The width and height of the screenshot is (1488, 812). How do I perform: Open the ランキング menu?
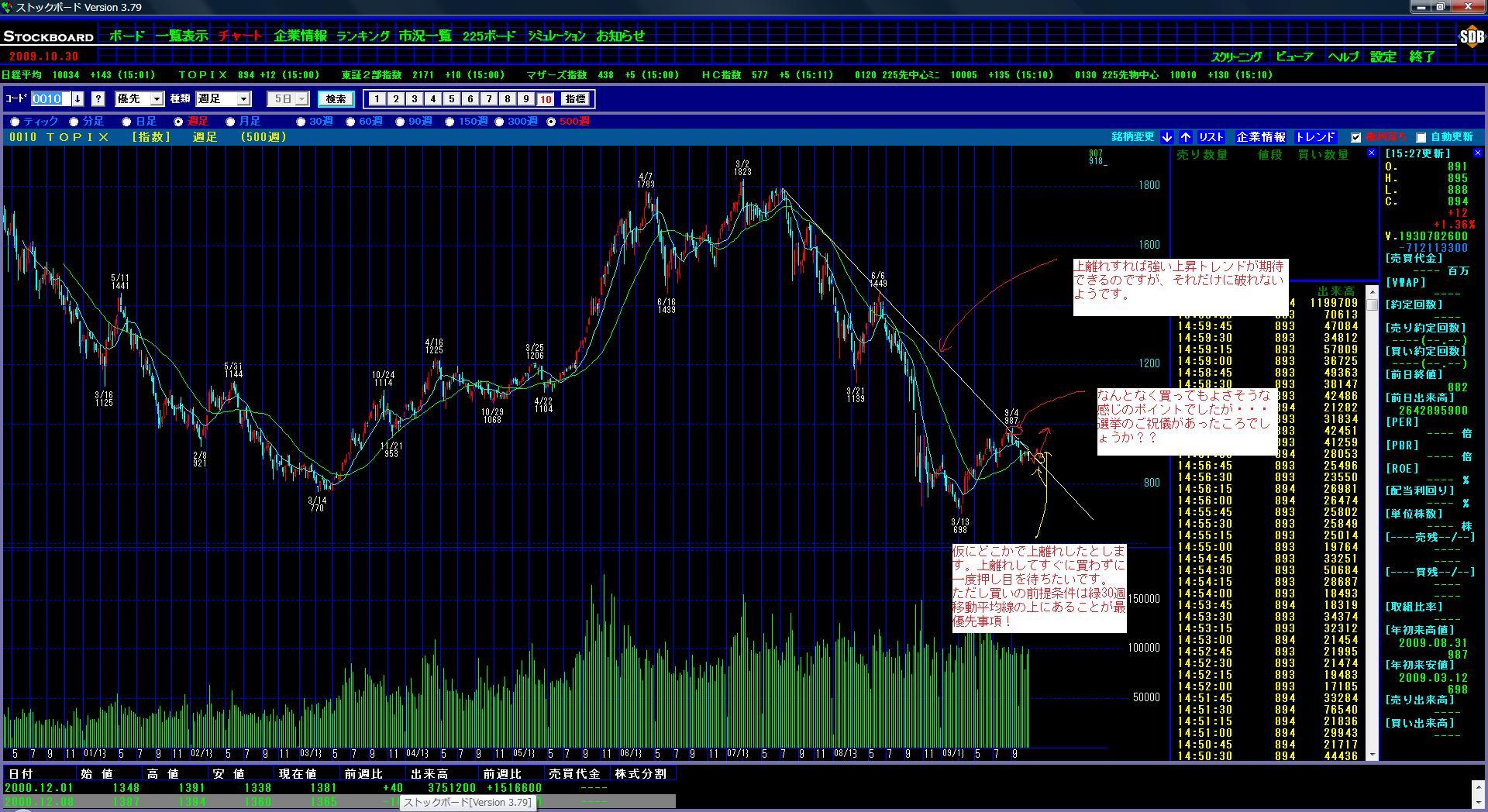(x=363, y=36)
